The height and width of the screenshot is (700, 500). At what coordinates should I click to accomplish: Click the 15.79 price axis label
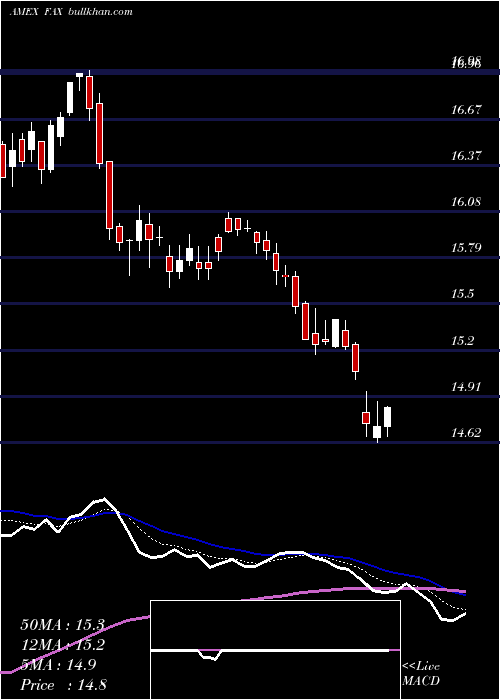(x=466, y=248)
